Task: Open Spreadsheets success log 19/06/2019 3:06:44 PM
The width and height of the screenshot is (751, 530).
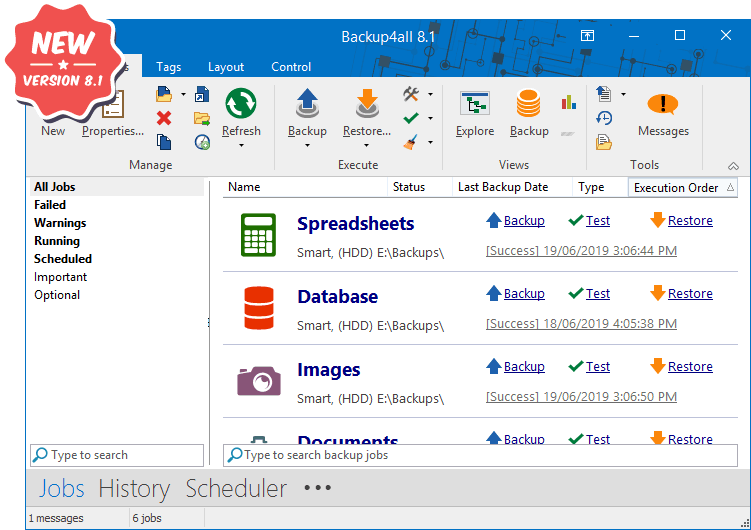Action: [x=581, y=251]
